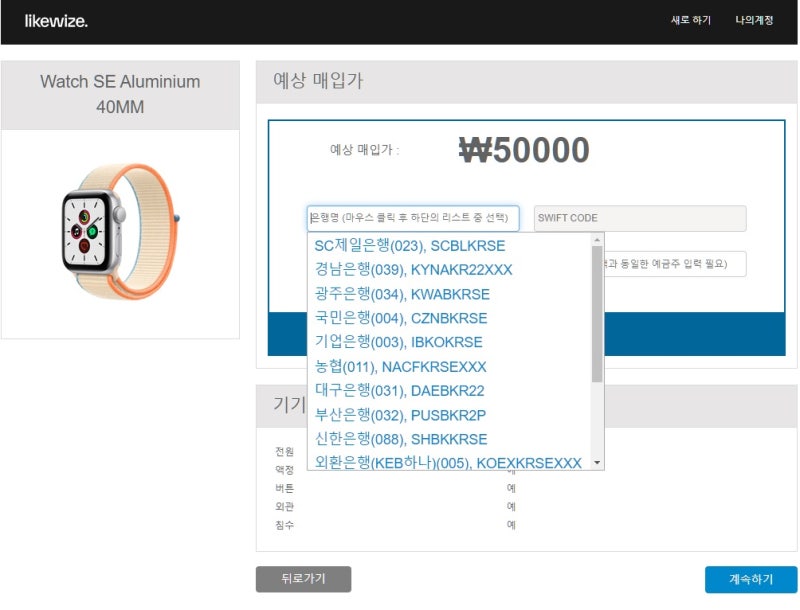This screenshot has height=610, width=800.
Task: Click the ₩50000 estimated price value
Action: [x=524, y=150]
